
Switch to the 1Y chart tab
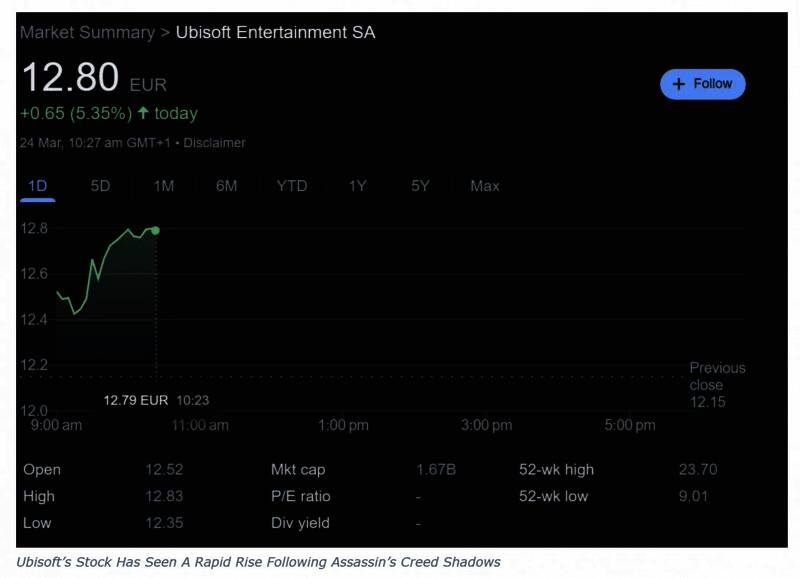[357, 186]
